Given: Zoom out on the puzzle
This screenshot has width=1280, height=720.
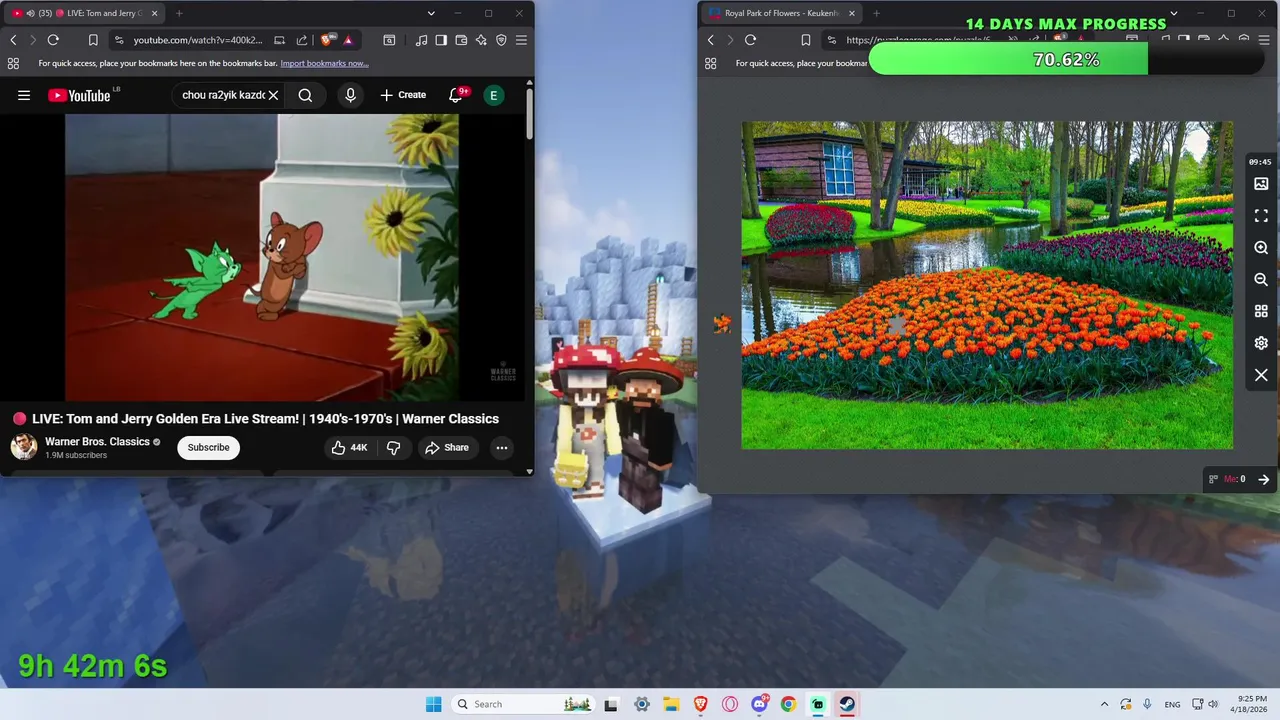Looking at the screenshot, I should point(1261,279).
